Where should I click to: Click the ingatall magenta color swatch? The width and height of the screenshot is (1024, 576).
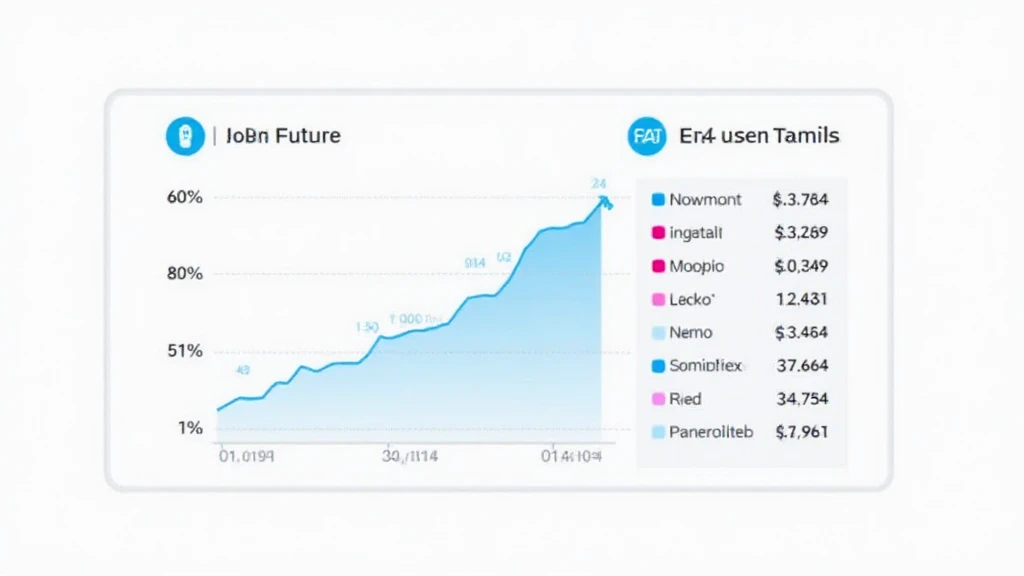658,233
